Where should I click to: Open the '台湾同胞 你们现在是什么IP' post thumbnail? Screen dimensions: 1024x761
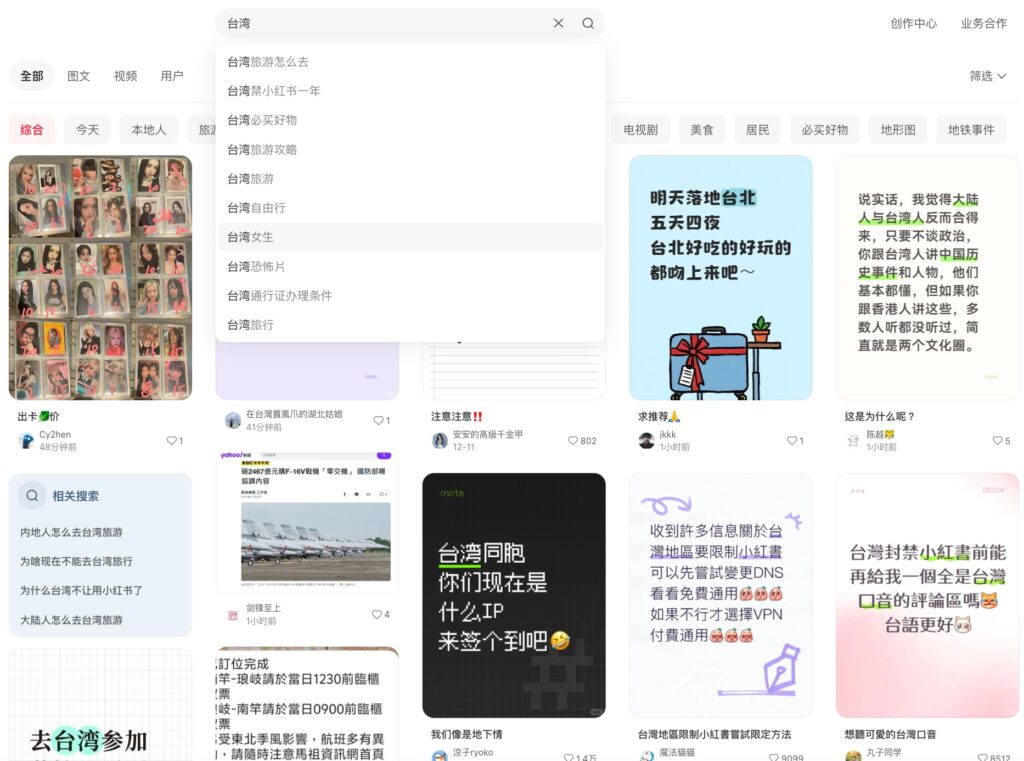coord(514,595)
